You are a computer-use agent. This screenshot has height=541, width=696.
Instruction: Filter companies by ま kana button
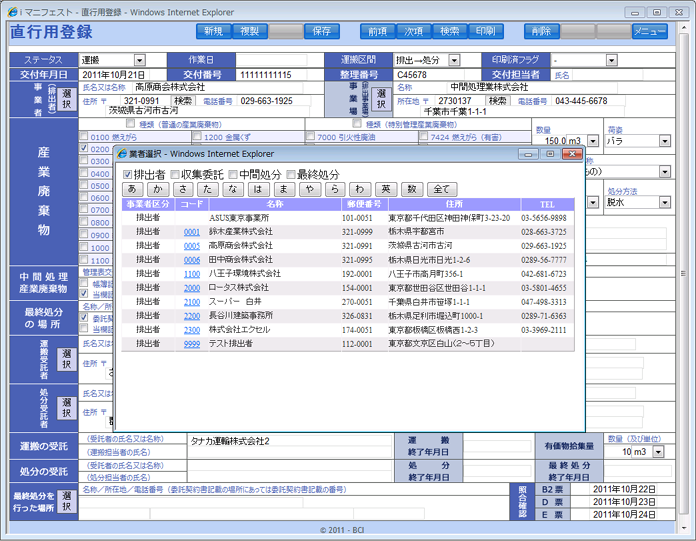pos(284,190)
